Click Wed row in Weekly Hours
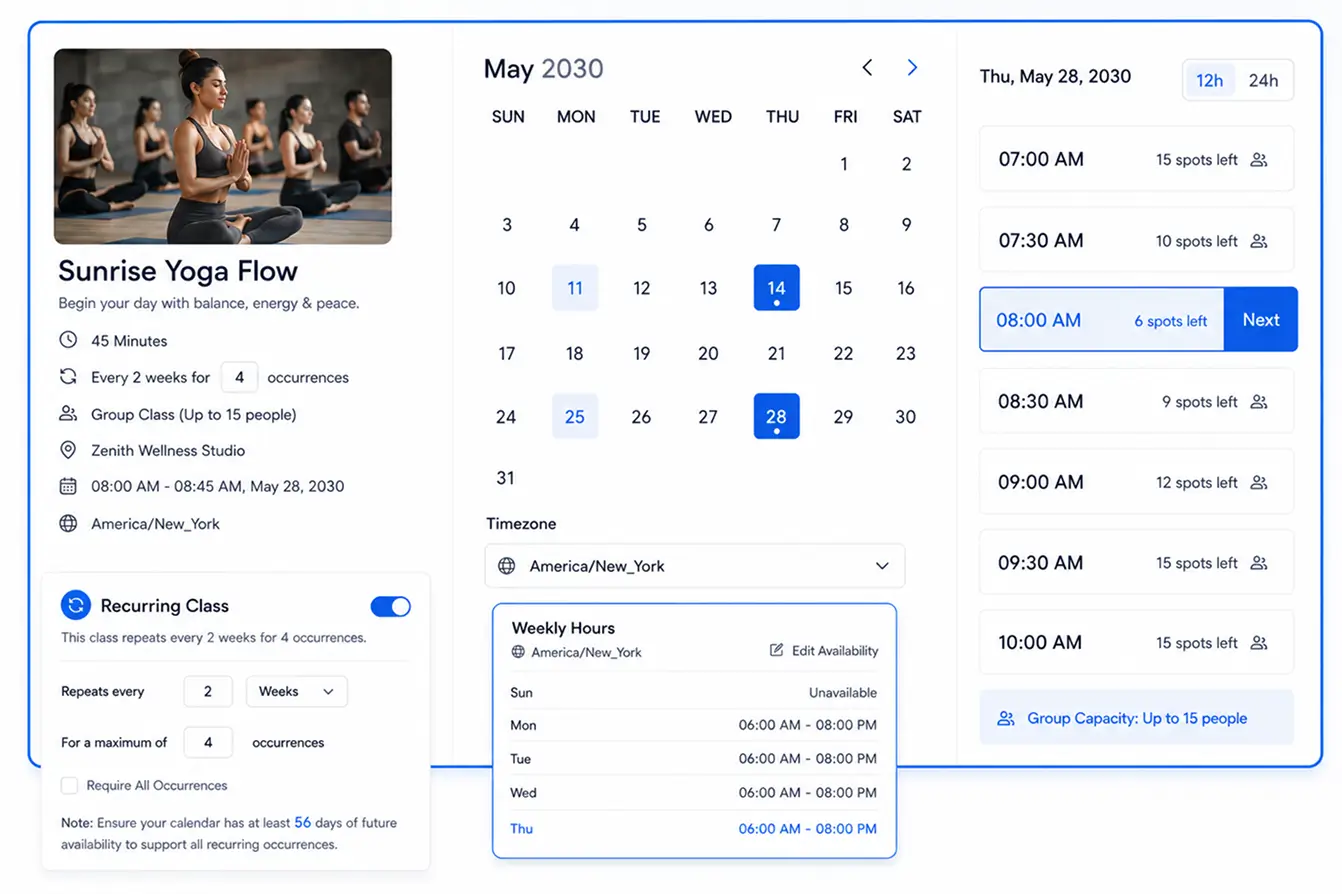Viewport: 1342px width, 894px height. tap(694, 793)
